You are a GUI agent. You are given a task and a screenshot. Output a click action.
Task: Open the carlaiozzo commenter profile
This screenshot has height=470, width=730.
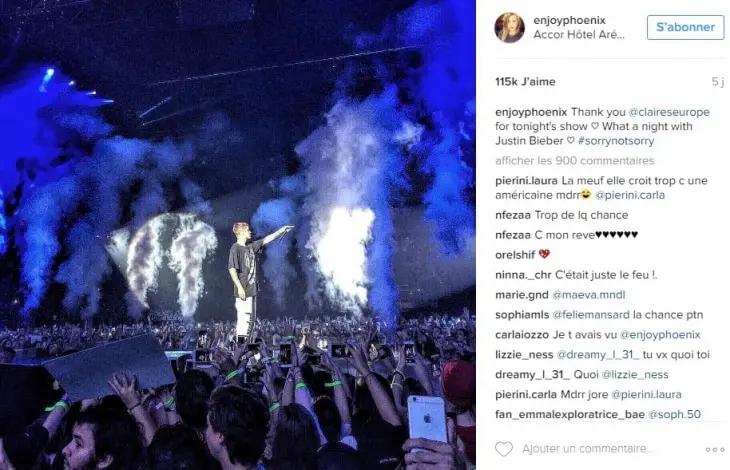pyautogui.click(x=523, y=335)
